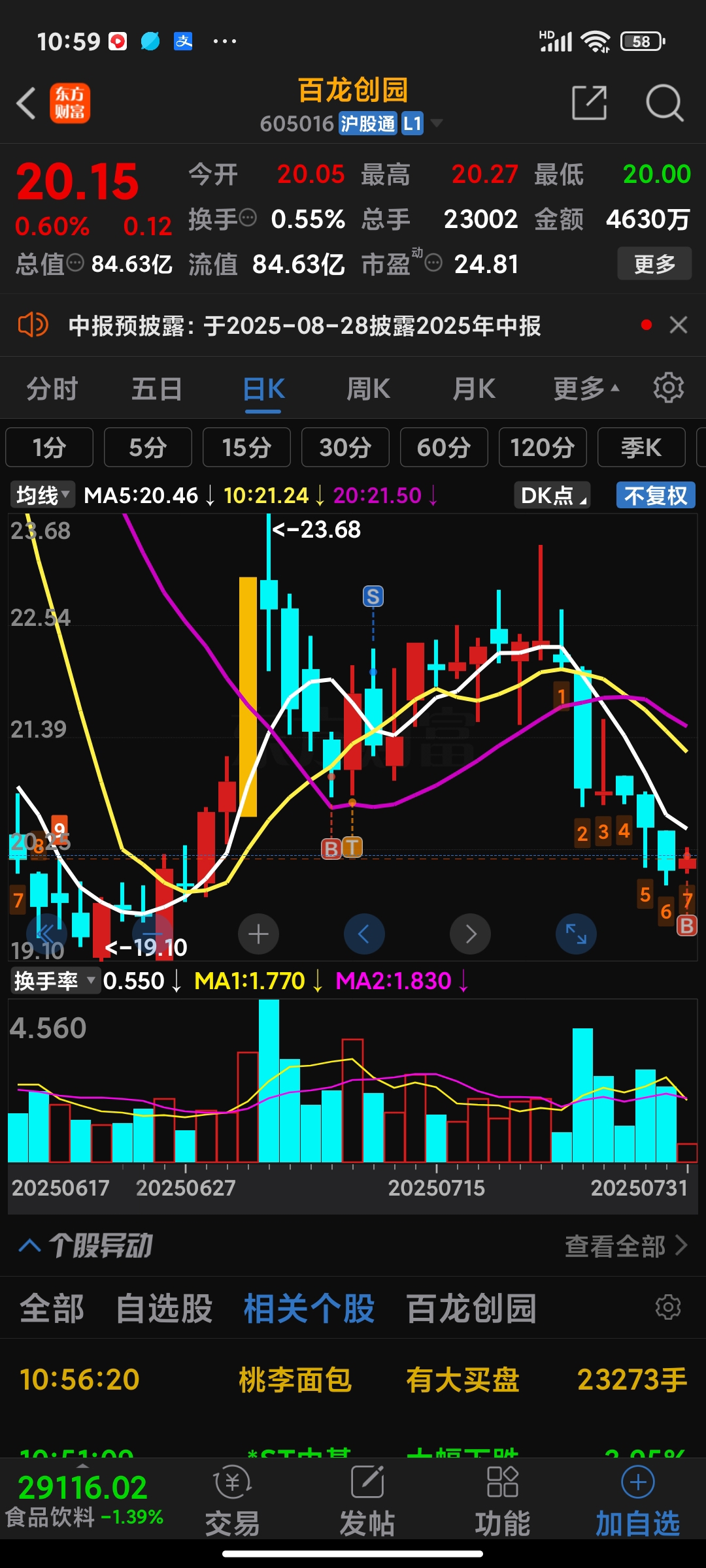Open the search magnifier icon
The width and height of the screenshot is (706, 1568).
[664, 103]
